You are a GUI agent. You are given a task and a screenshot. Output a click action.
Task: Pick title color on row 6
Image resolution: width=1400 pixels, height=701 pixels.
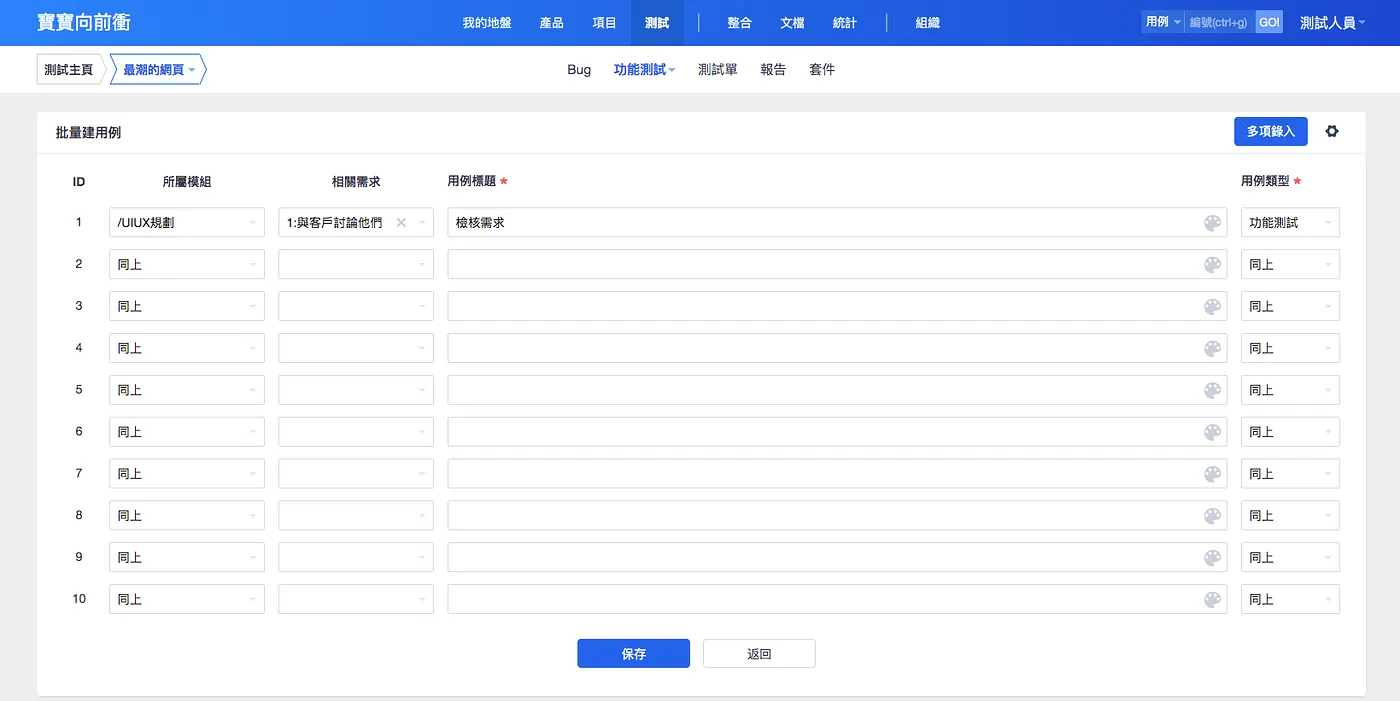pos(1212,433)
